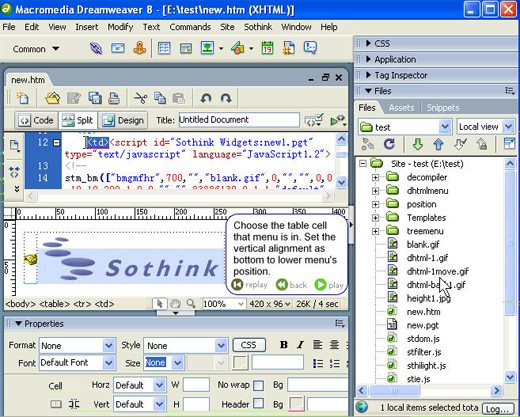Select the Hand tool in status bar
The width and height of the screenshot is (520, 417).
[x=175, y=304]
